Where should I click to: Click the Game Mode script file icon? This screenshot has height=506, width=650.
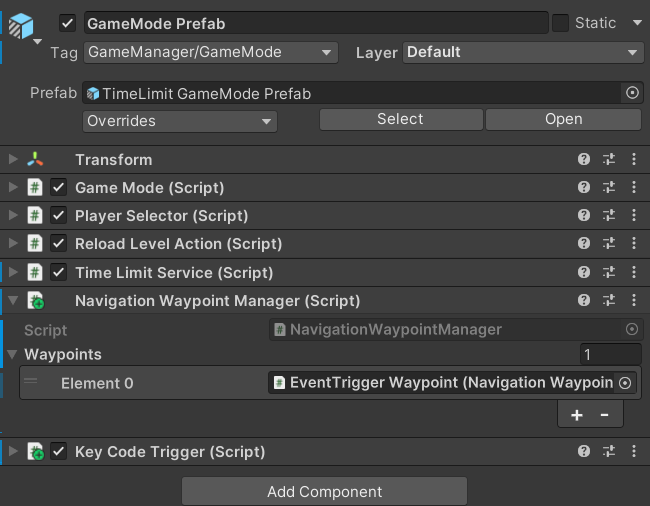[35, 187]
